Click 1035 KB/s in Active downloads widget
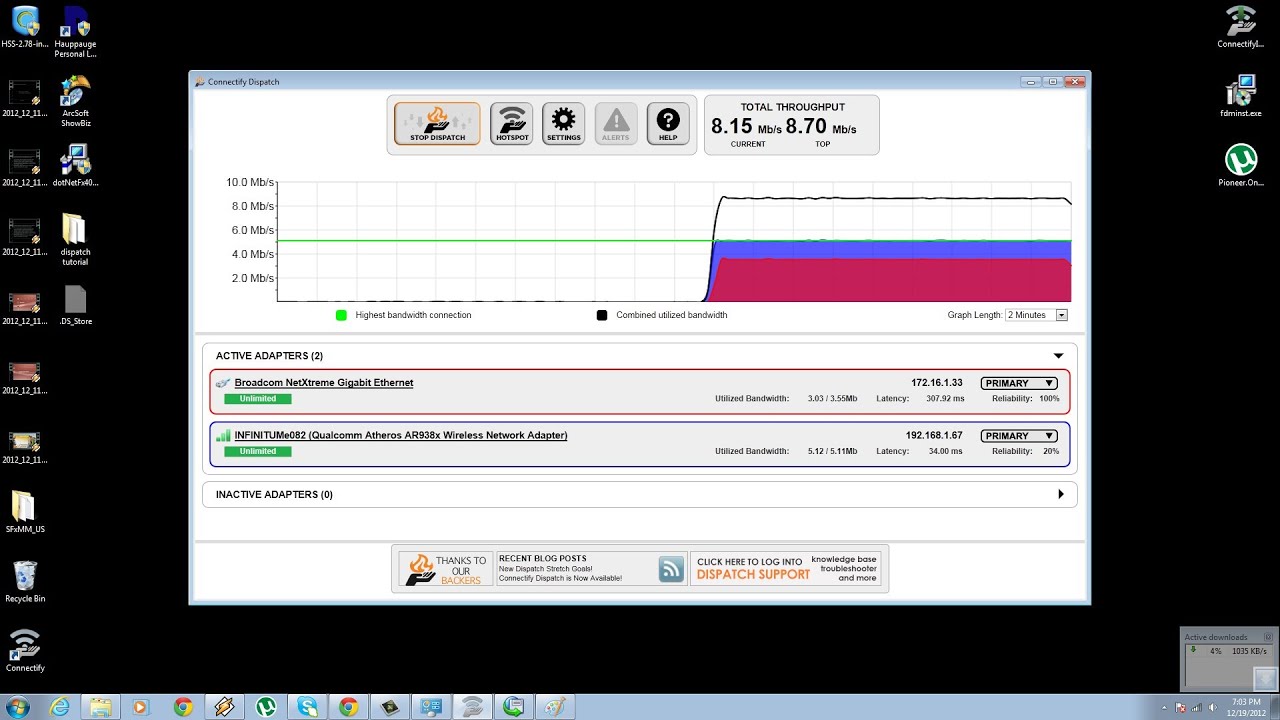 tap(1250, 651)
